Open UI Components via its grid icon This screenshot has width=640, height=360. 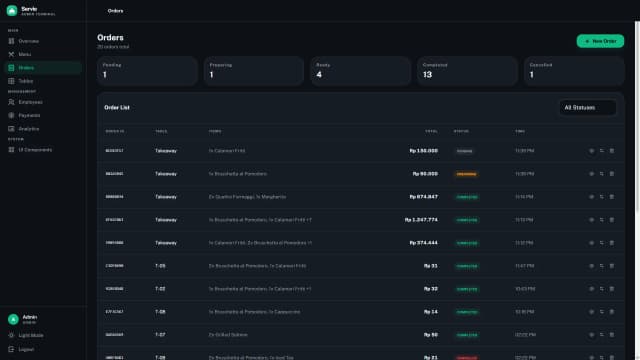click(x=11, y=150)
